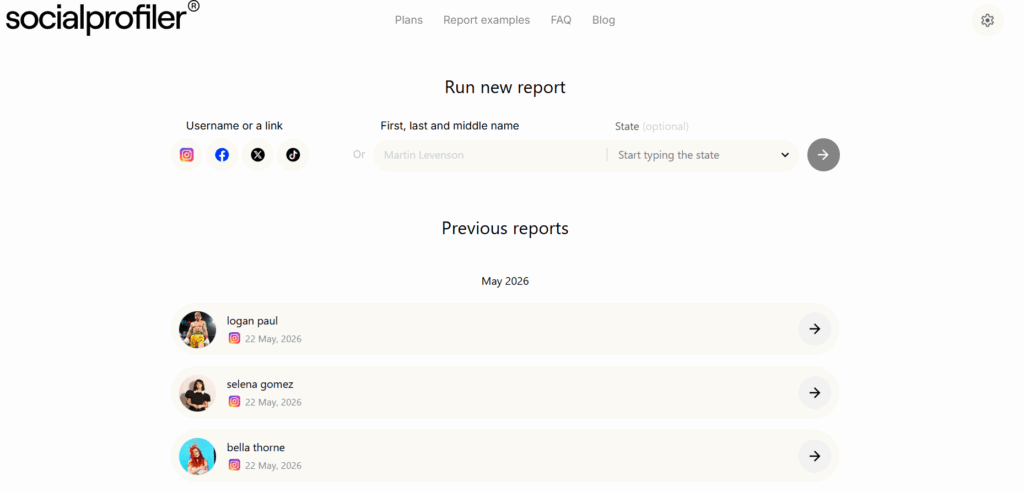The image size is (1024, 492).
Task: Focus the Martin Levenson name input field
Action: (x=490, y=156)
